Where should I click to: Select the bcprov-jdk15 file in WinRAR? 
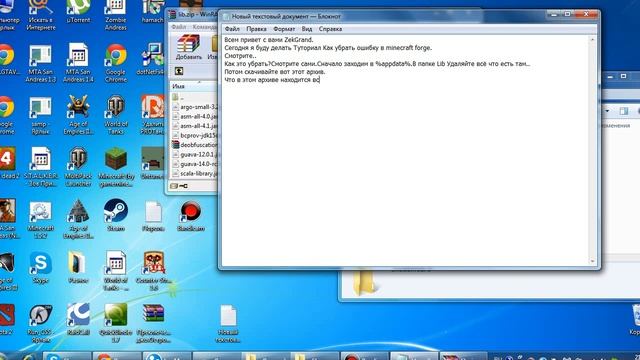tap(195, 135)
